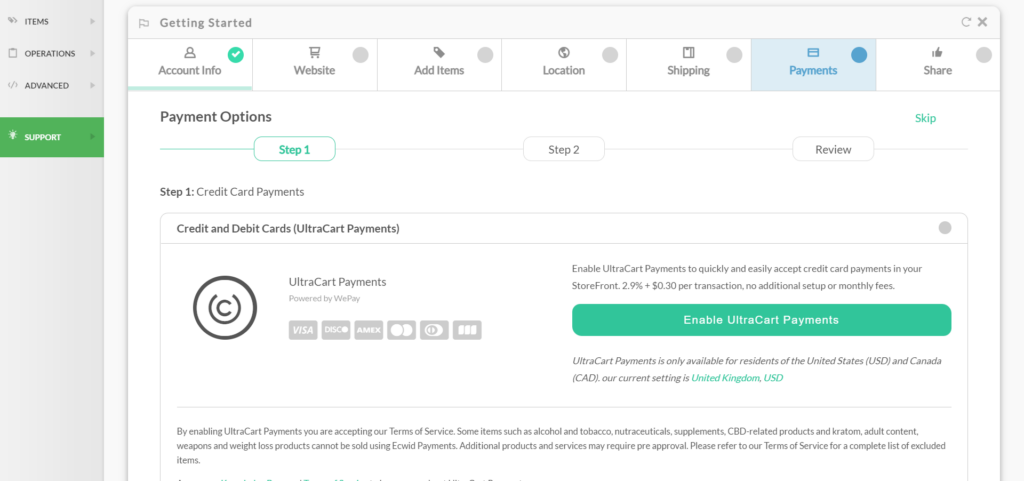Click the Amex card icon
Screen dimensions: 1024x481
pos(368,330)
